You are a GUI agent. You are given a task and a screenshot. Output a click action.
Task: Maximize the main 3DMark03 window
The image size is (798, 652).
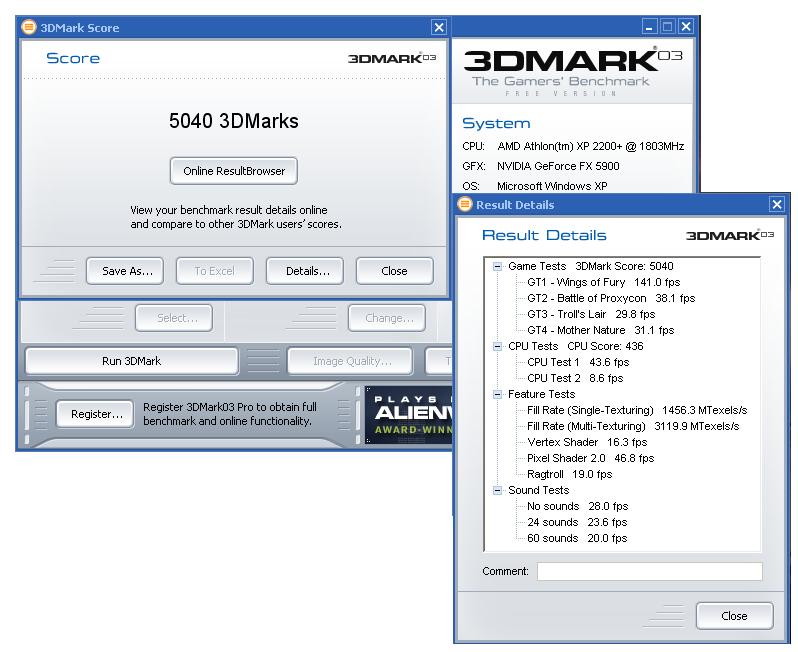(x=667, y=26)
